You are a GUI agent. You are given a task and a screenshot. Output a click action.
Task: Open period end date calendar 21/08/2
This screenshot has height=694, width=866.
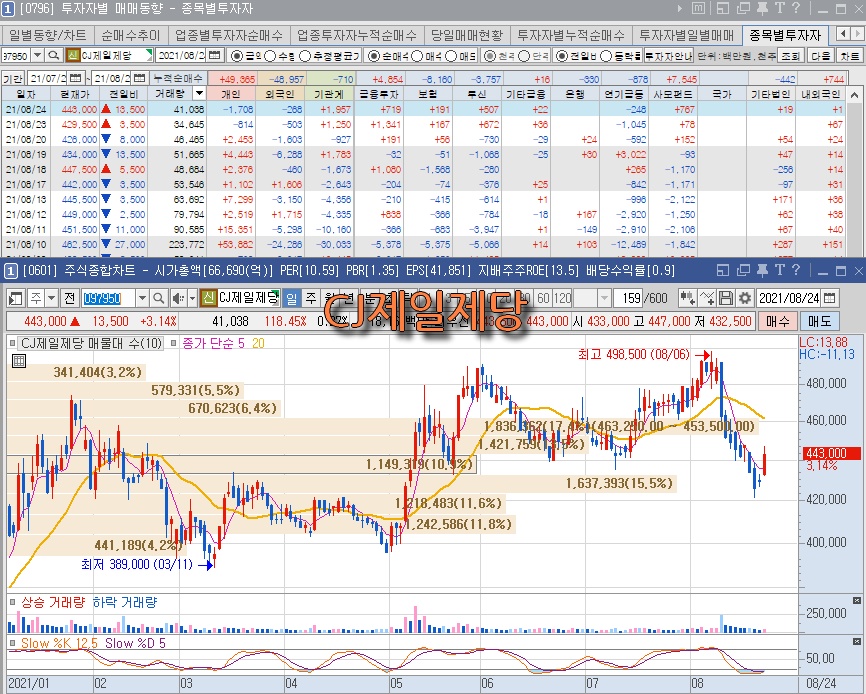[140, 78]
